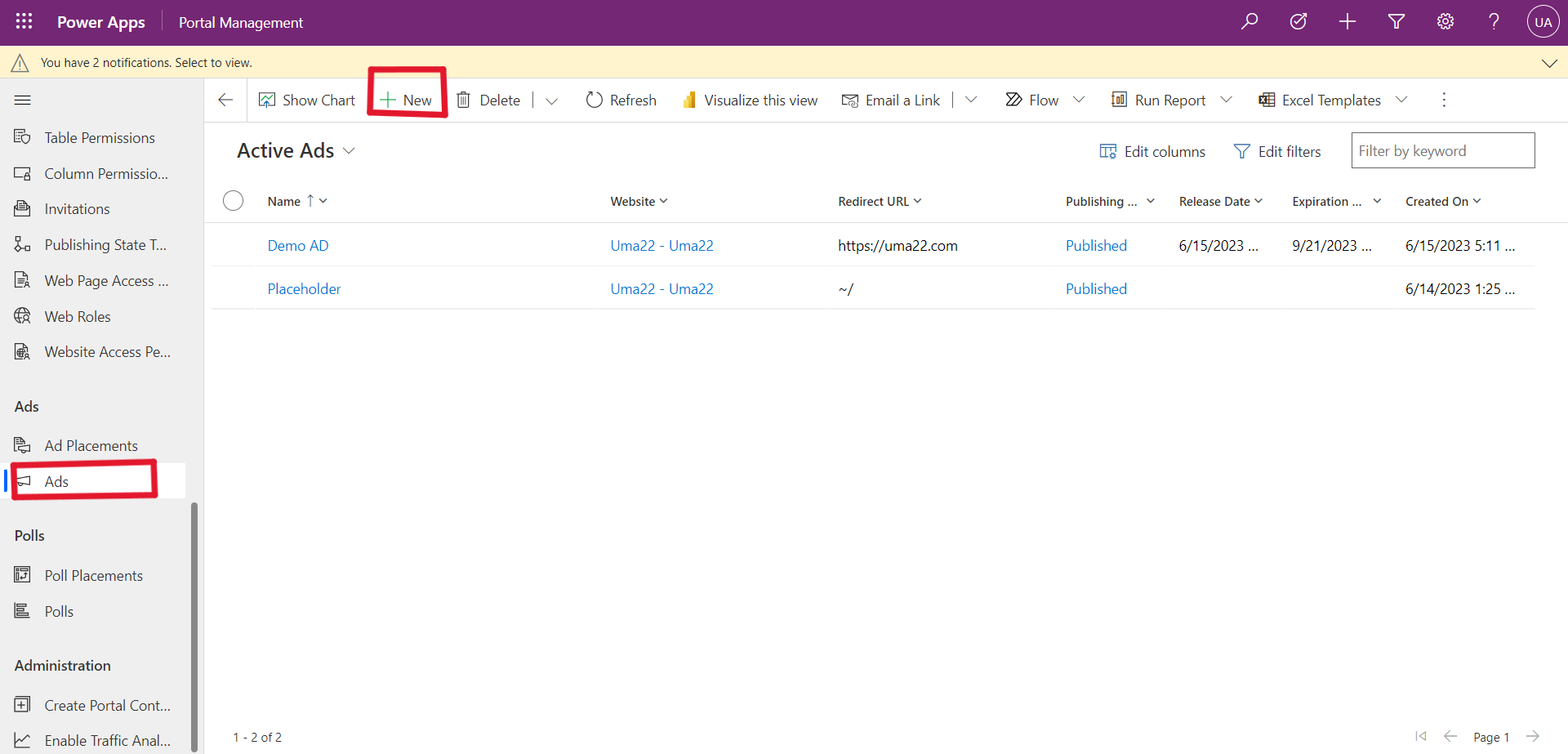Expand the Excel Templates chevron
Viewport: 1568px width, 754px height.
[x=1401, y=100]
